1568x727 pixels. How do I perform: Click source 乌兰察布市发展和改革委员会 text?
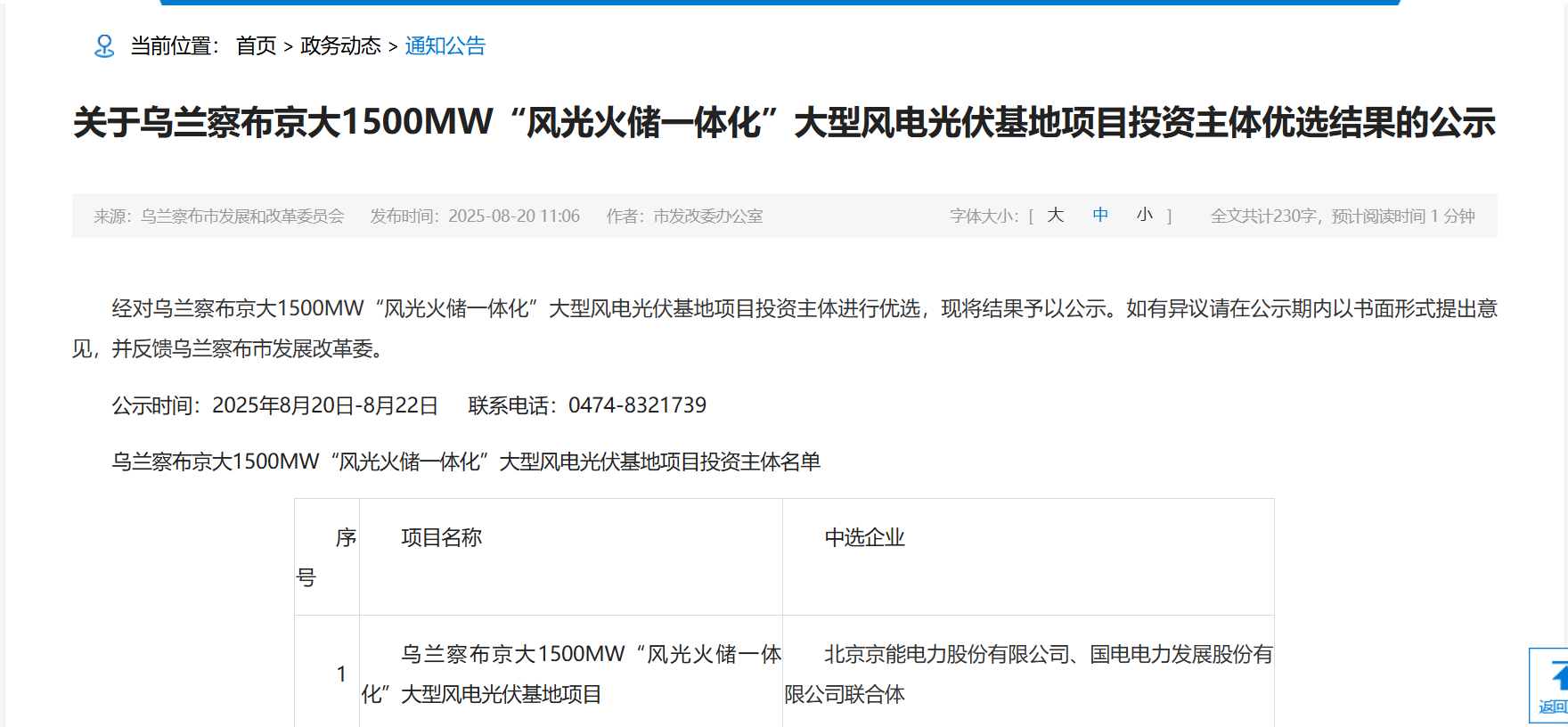click(x=241, y=216)
